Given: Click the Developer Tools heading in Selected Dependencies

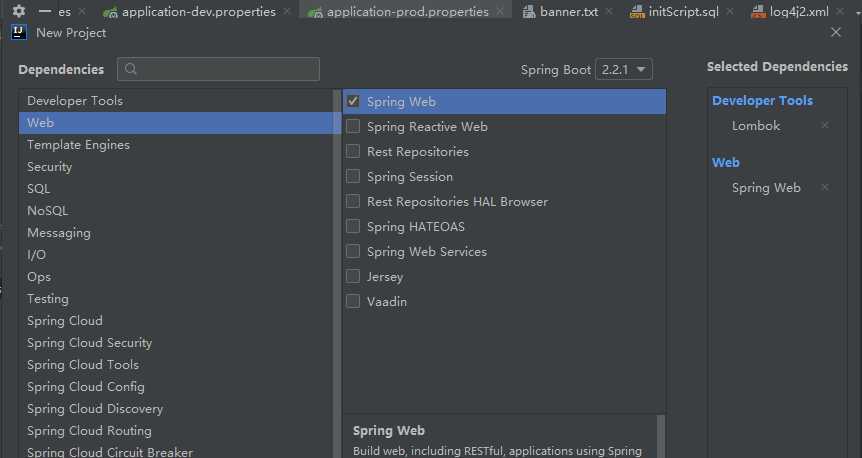Looking at the screenshot, I should (x=762, y=101).
